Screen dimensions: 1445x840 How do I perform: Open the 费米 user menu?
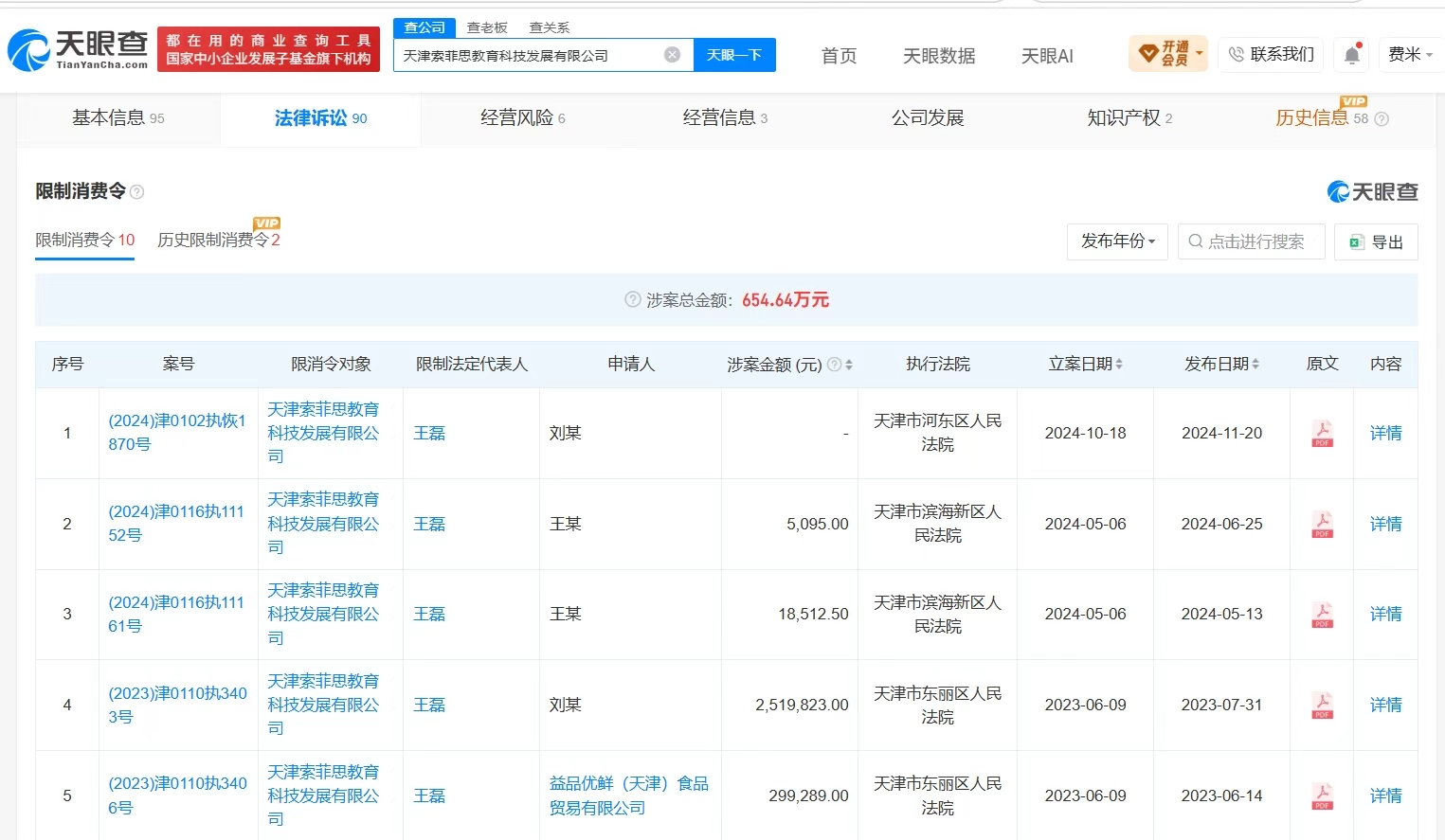[1410, 54]
